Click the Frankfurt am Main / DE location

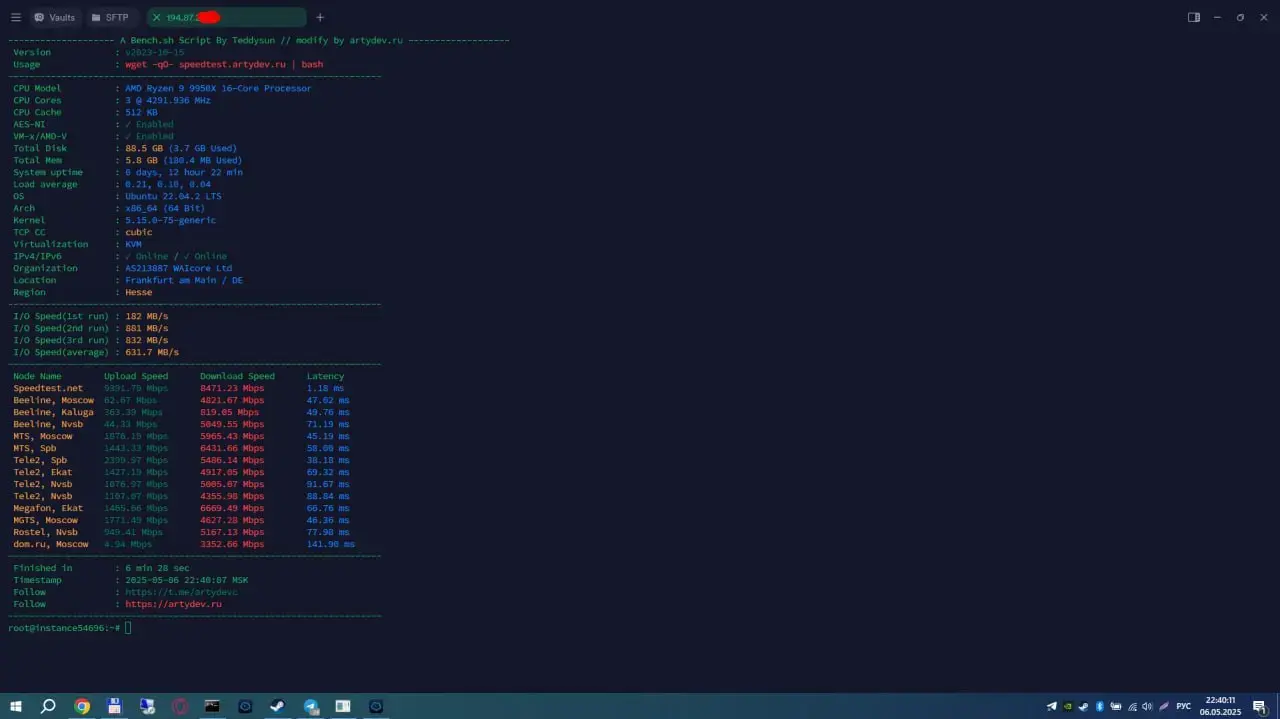coord(184,280)
